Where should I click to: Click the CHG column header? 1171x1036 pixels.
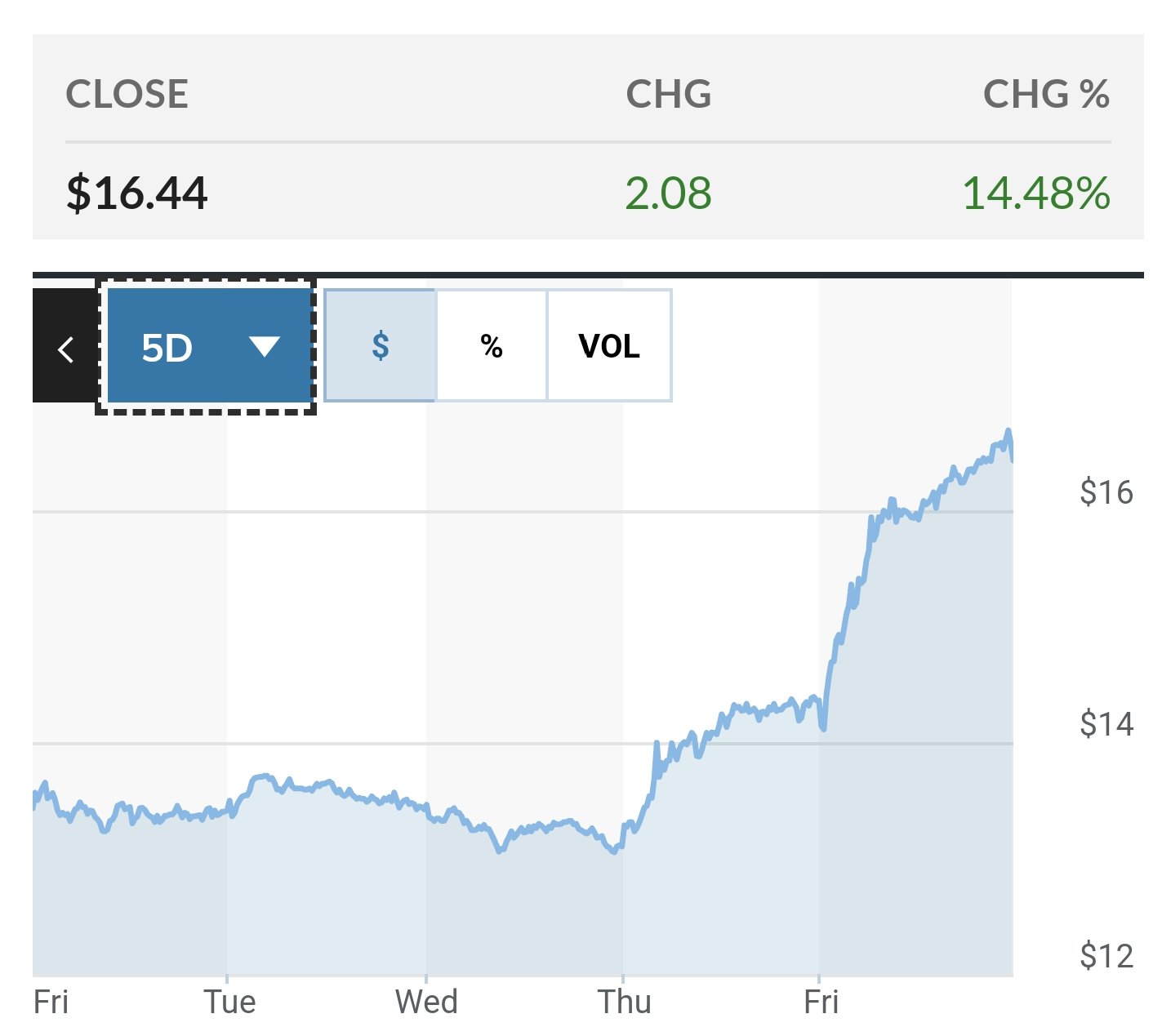point(668,95)
